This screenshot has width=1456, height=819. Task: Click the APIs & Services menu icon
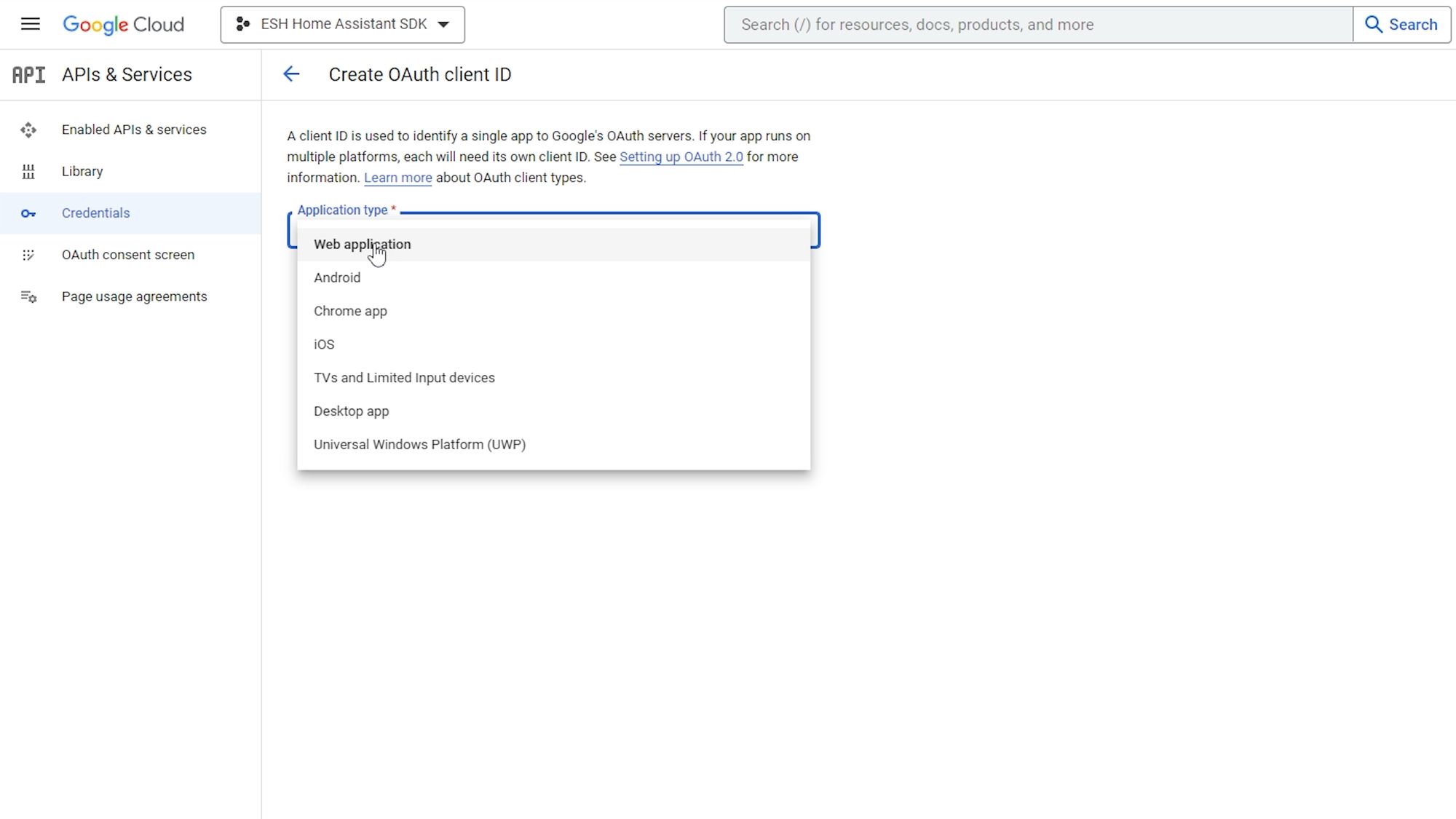(29, 74)
